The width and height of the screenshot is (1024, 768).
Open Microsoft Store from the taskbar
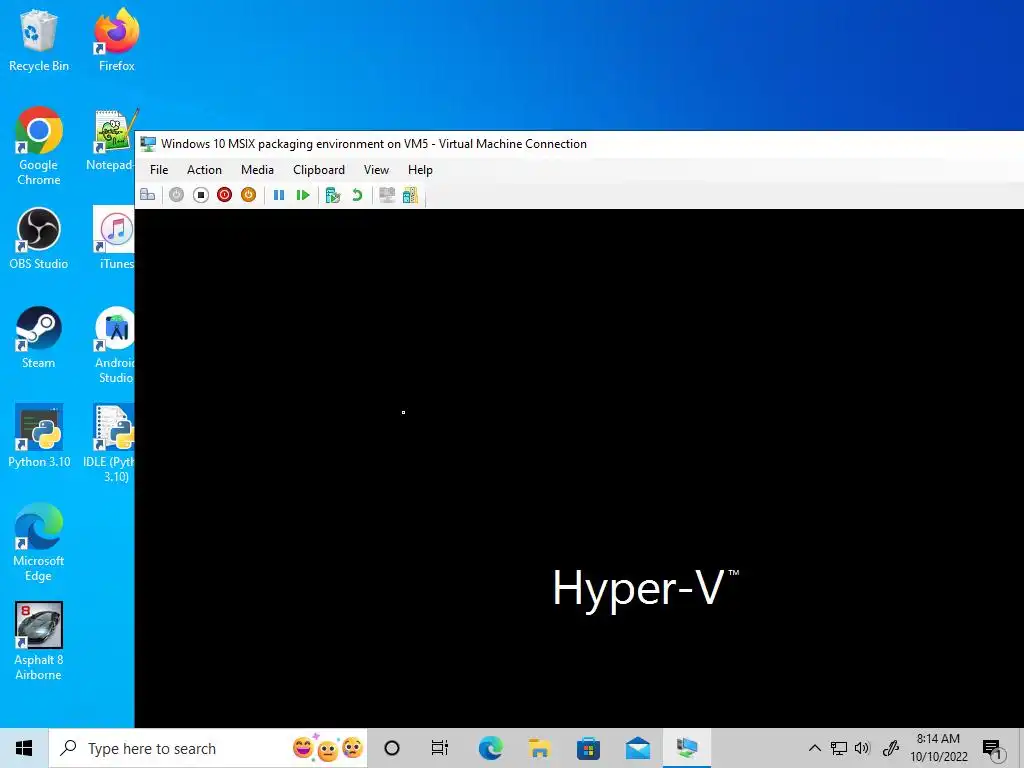tap(588, 748)
